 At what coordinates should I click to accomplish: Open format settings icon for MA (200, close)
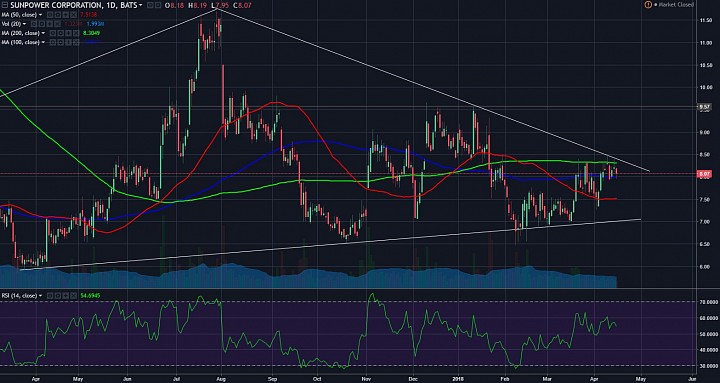(x=61, y=33)
